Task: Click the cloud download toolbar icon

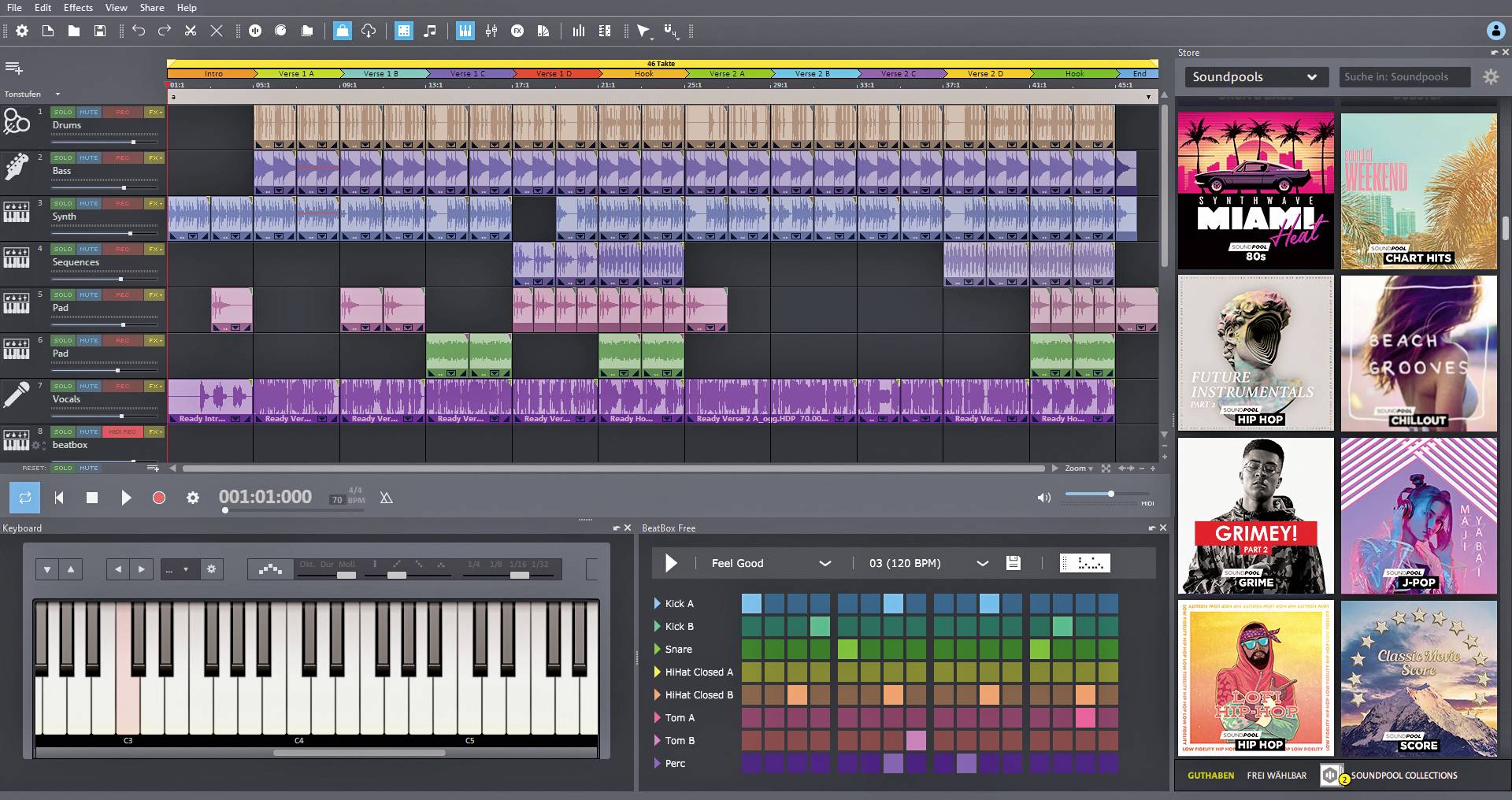Action: (368, 31)
